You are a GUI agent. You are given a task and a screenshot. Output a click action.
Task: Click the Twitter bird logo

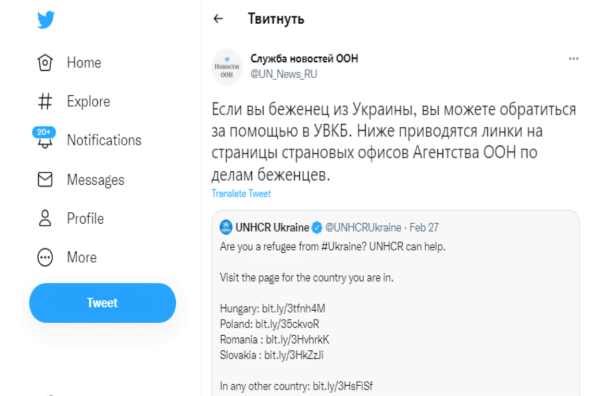click(x=46, y=20)
